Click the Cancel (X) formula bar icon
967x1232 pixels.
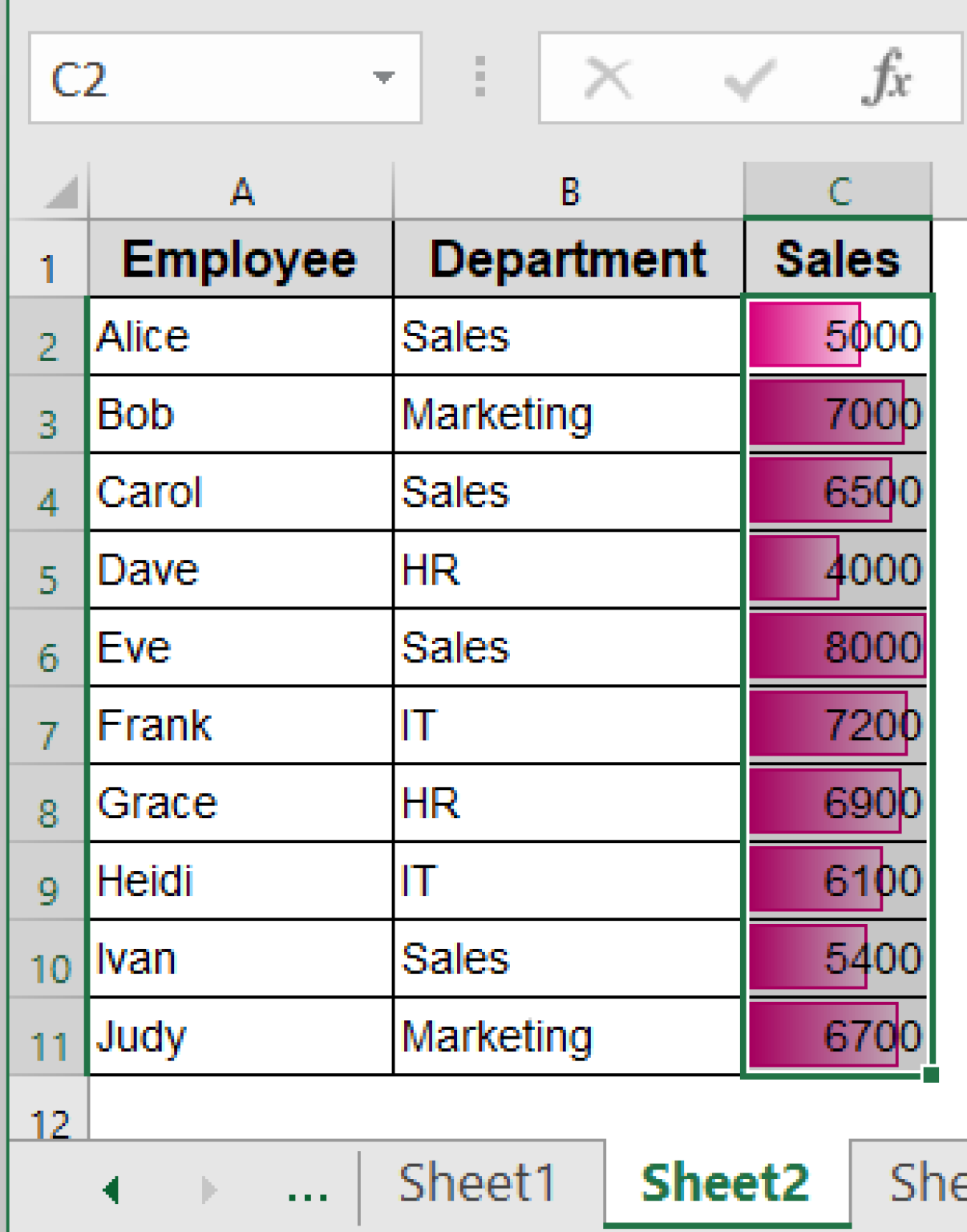pyautogui.click(x=607, y=77)
